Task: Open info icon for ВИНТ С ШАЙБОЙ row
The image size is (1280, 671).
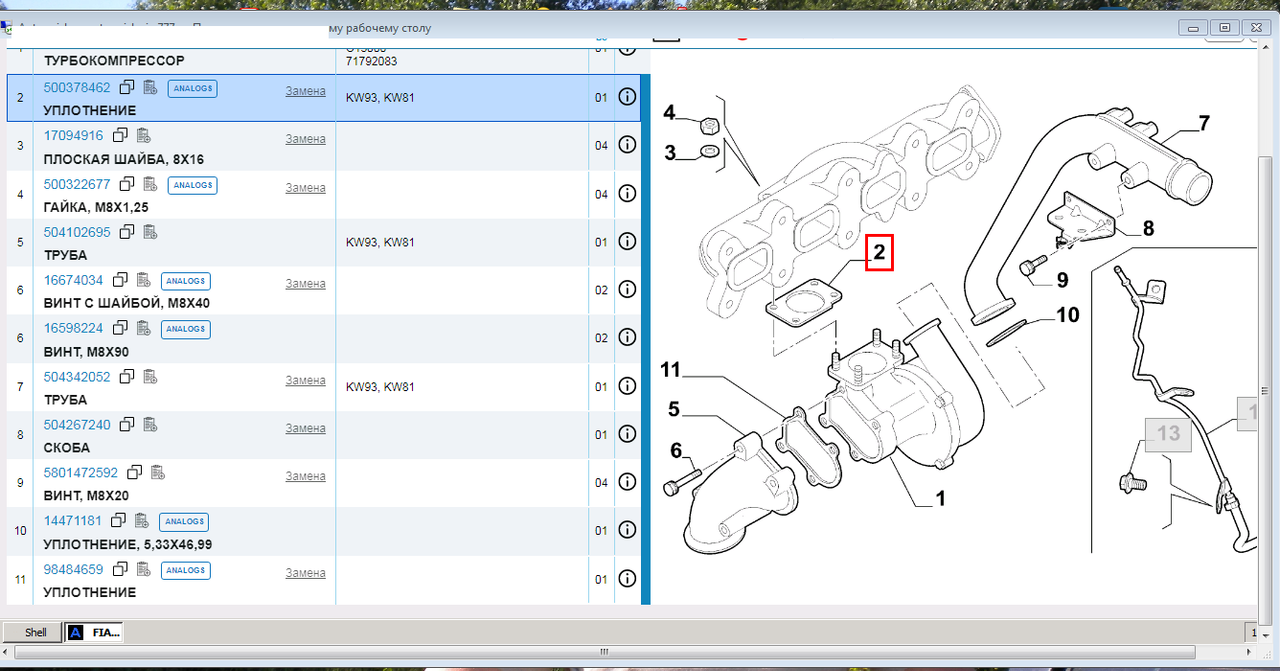Action: 627,289
